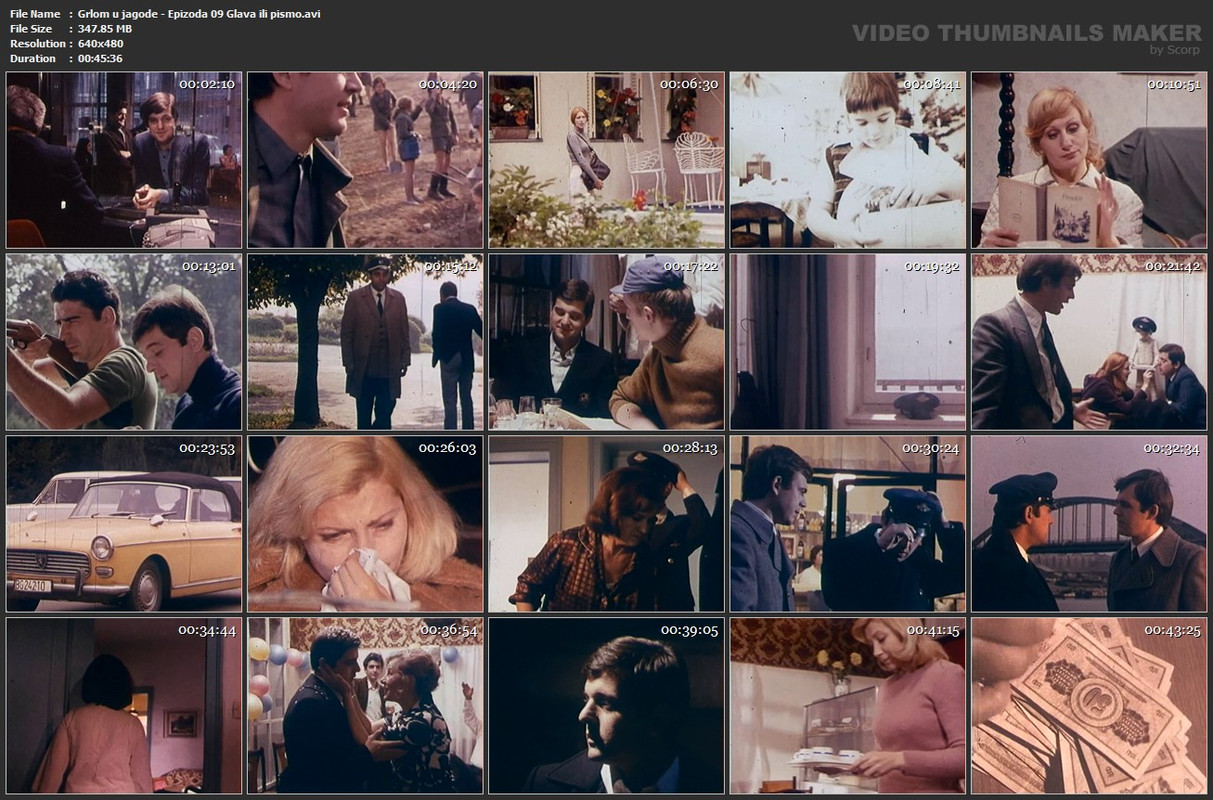
Task: Click the resolution value '640x480'
Action: click(x=100, y=44)
